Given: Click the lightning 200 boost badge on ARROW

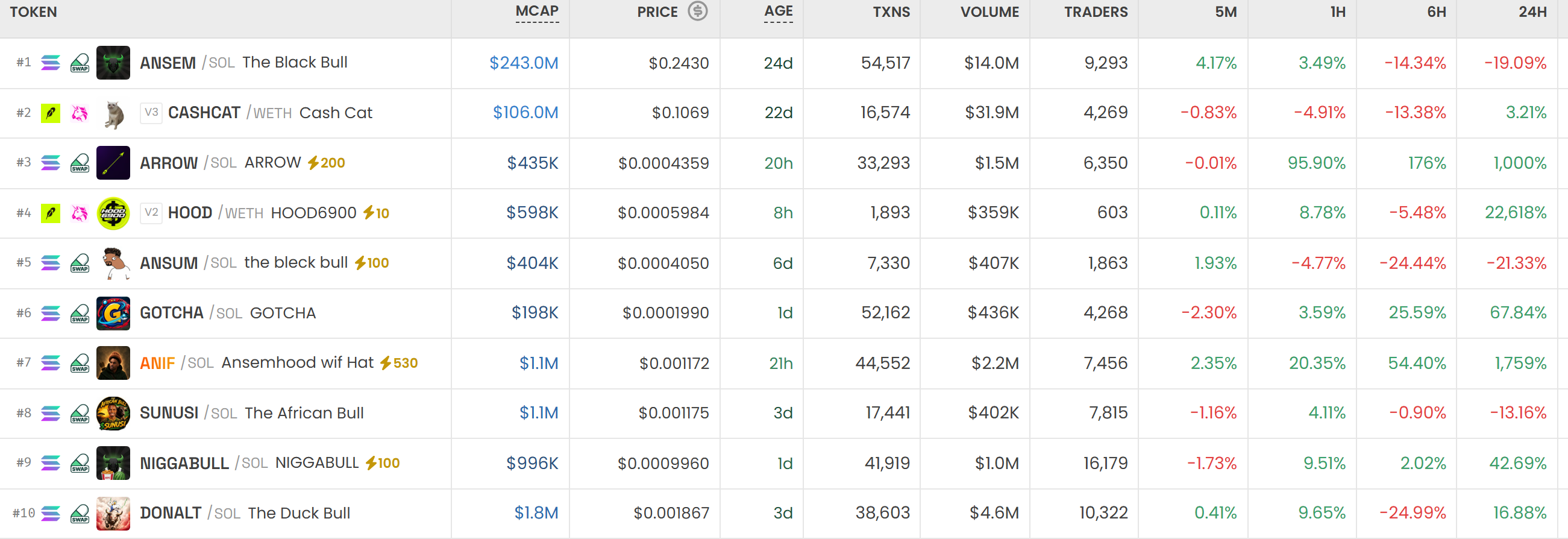Looking at the screenshot, I should [x=326, y=163].
